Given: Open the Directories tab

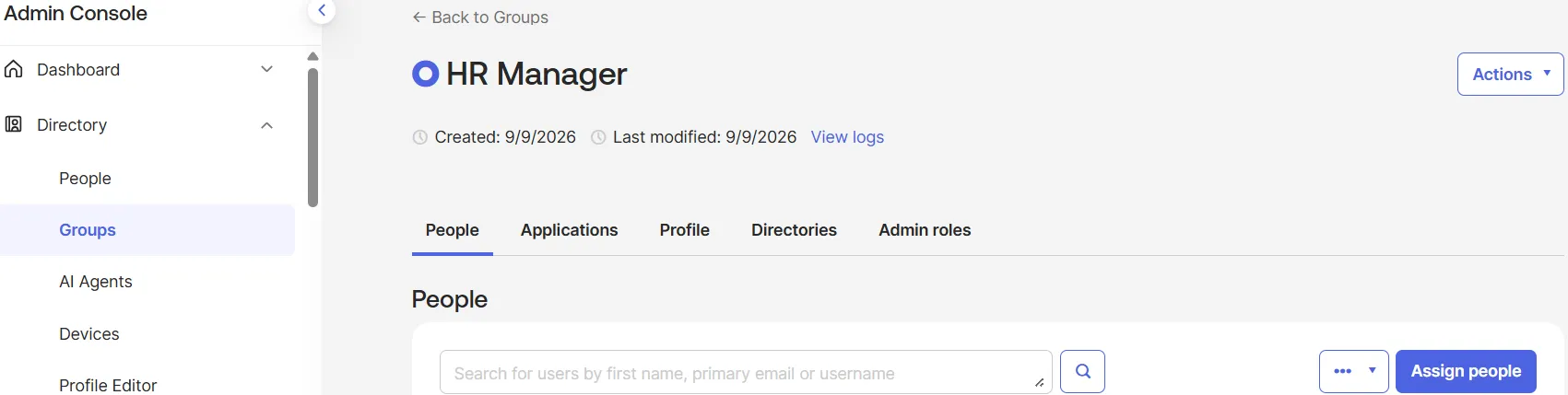Looking at the screenshot, I should pos(794,230).
